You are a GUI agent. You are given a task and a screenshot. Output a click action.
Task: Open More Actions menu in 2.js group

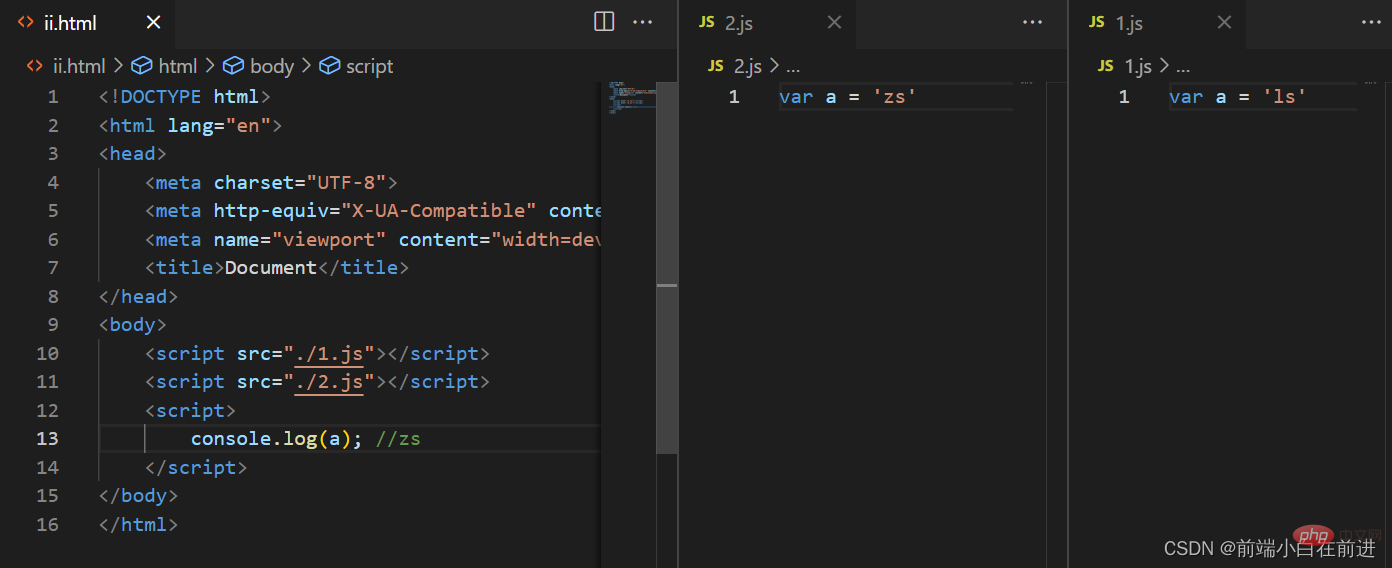click(x=1032, y=22)
